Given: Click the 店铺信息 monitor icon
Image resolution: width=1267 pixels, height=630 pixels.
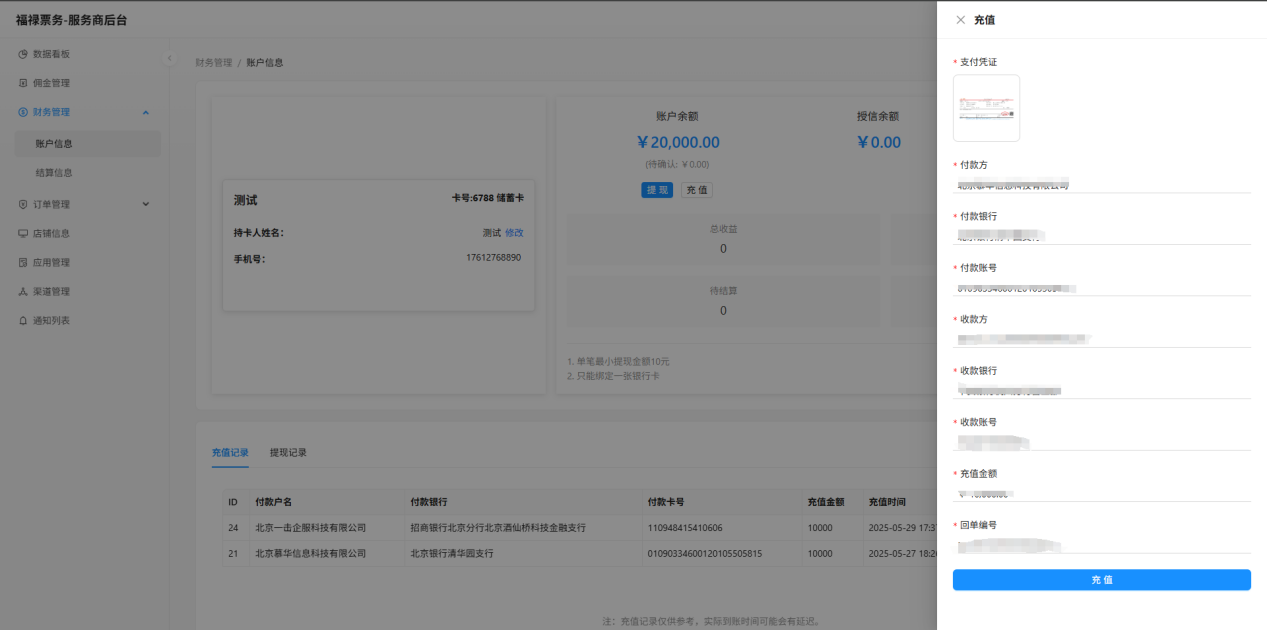Looking at the screenshot, I should click(x=23, y=233).
